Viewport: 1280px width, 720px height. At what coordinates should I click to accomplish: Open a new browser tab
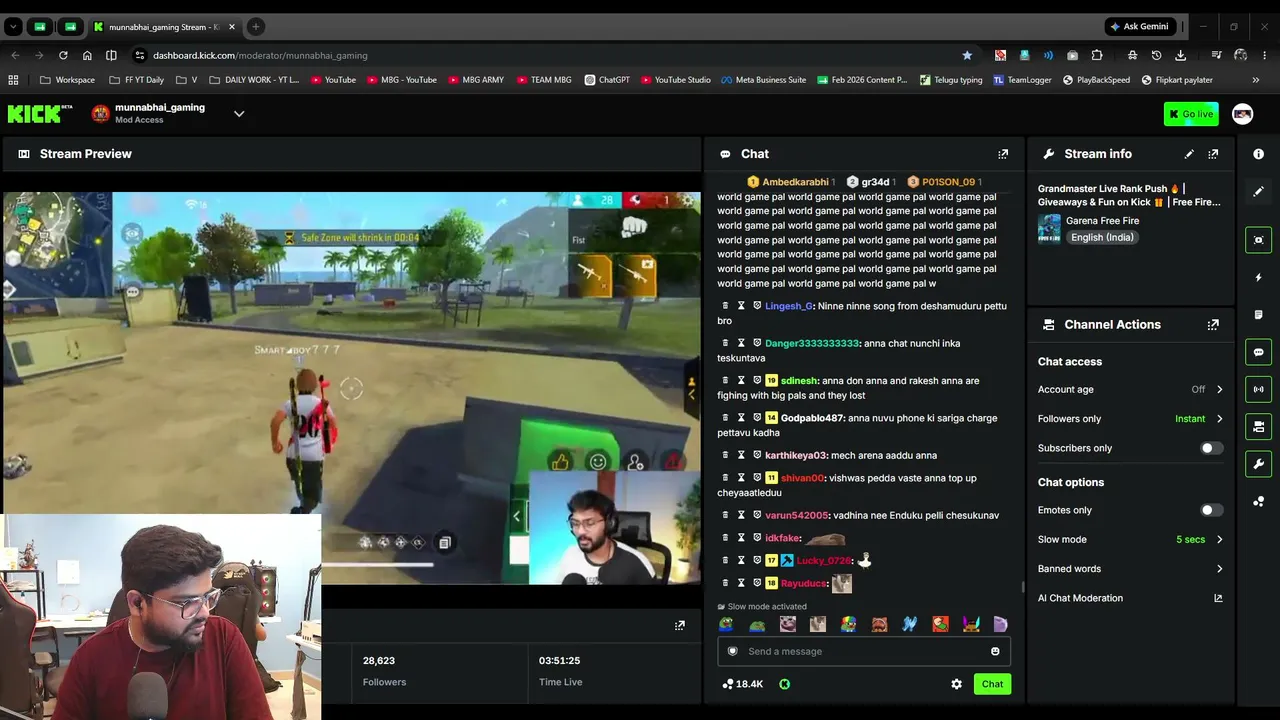coord(255,27)
